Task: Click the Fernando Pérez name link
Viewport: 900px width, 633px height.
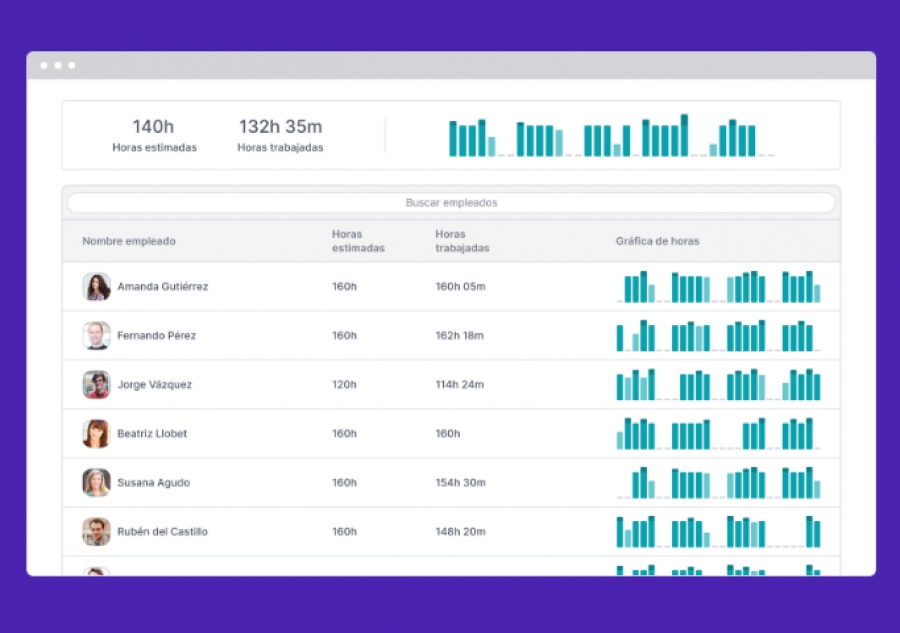Action: [156, 335]
